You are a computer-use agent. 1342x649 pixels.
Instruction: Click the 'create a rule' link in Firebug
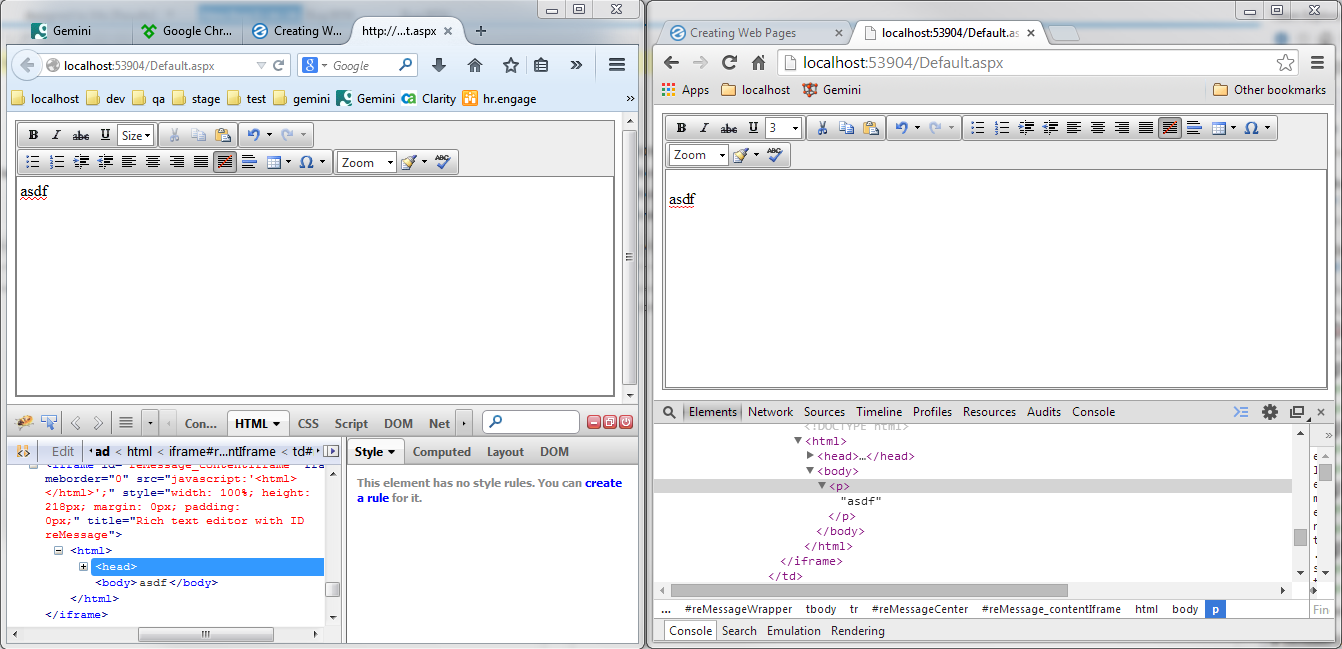pyautogui.click(x=603, y=483)
